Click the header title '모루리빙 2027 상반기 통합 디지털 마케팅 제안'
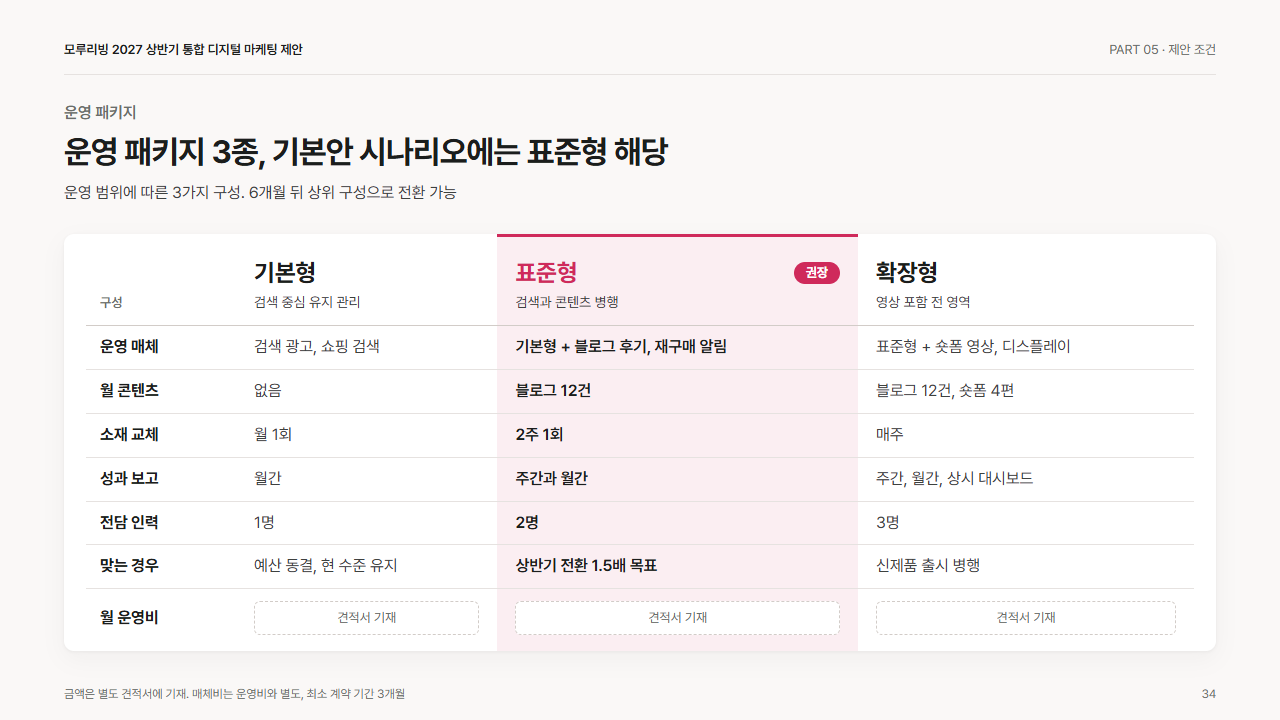 [x=183, y=49]
